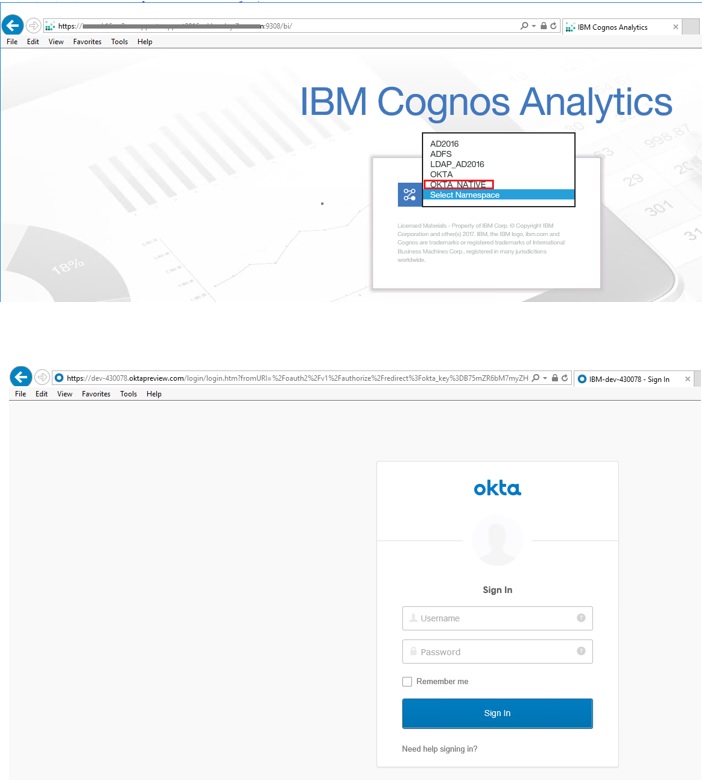Open Help menu in Cognos browser window
This screenshot has height=782, width=702.
coord(145,42)
